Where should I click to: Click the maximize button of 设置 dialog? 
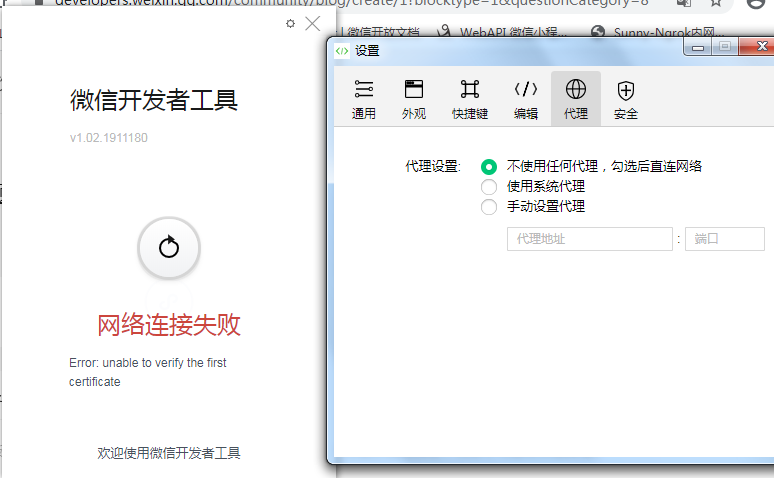click(725, 47)
